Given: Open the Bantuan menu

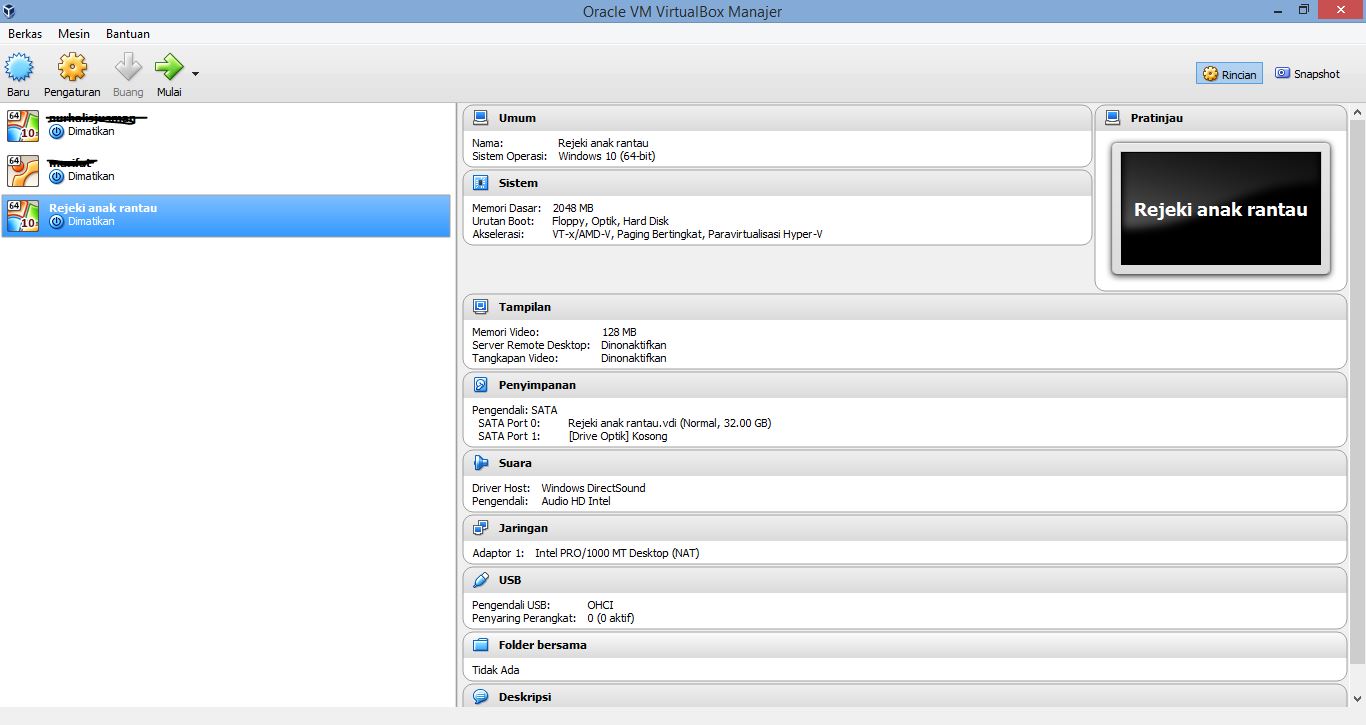Looking at the screenshot, I should click(x=128, y=34).
